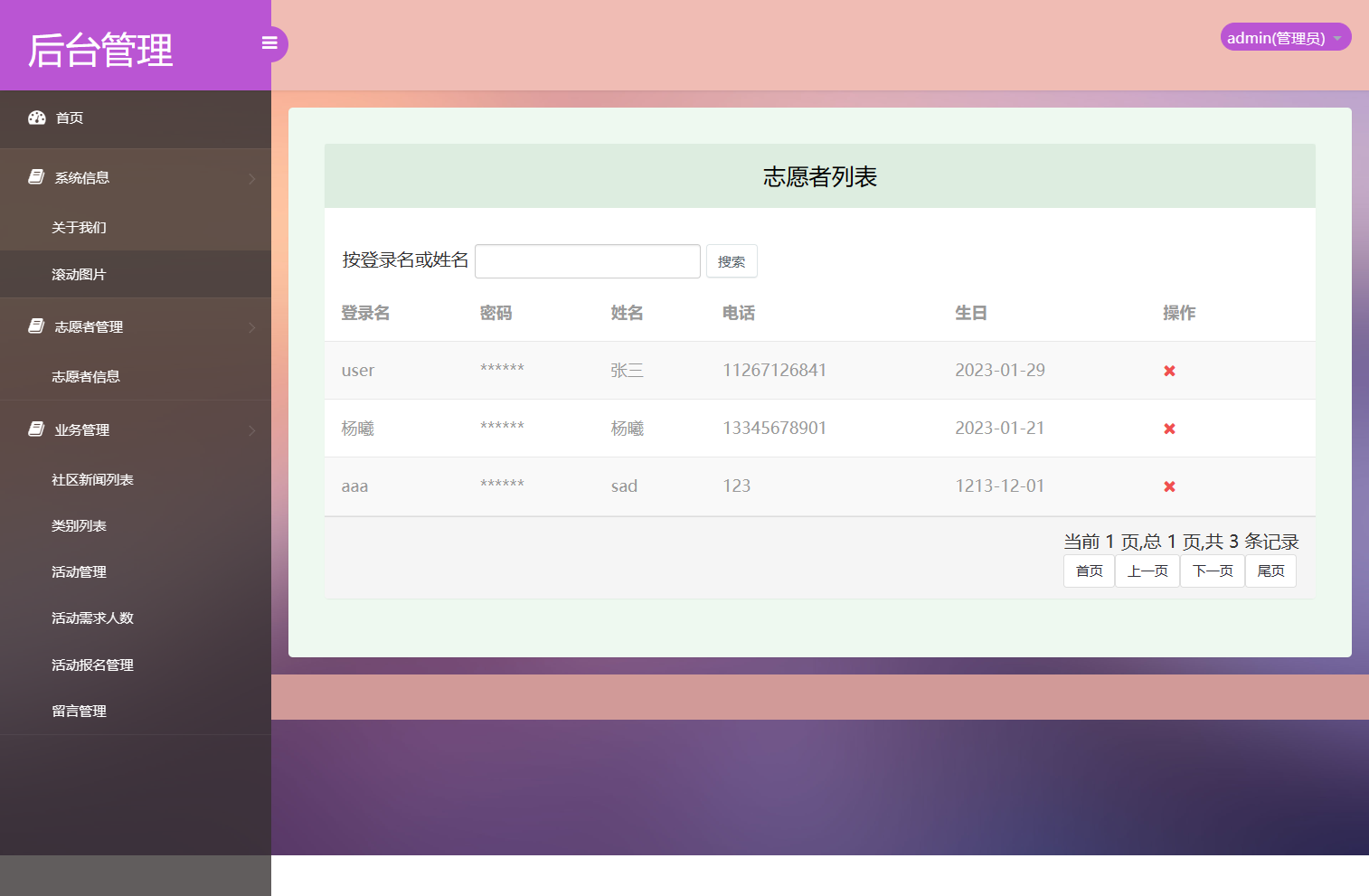The height and width of the screenshot is (896, 1369).
Task: Go to 下一页 in pagination
Action: pos(1212,571)
